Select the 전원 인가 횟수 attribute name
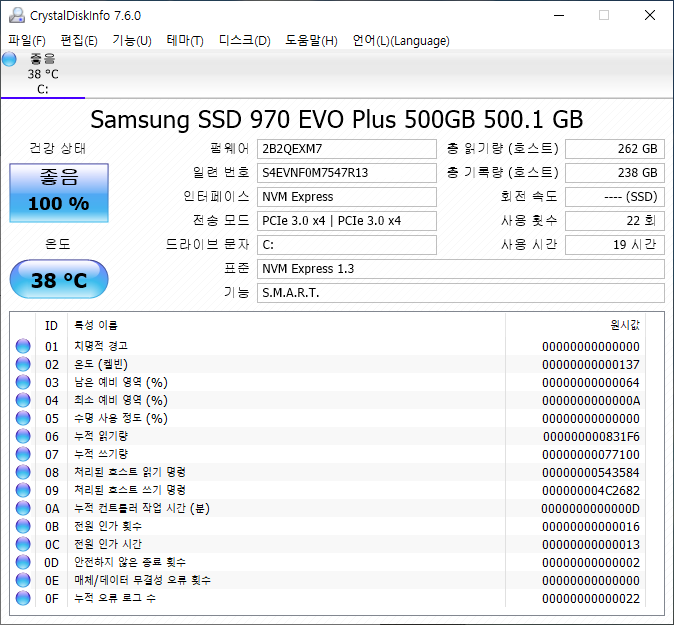 click(108, 526)
